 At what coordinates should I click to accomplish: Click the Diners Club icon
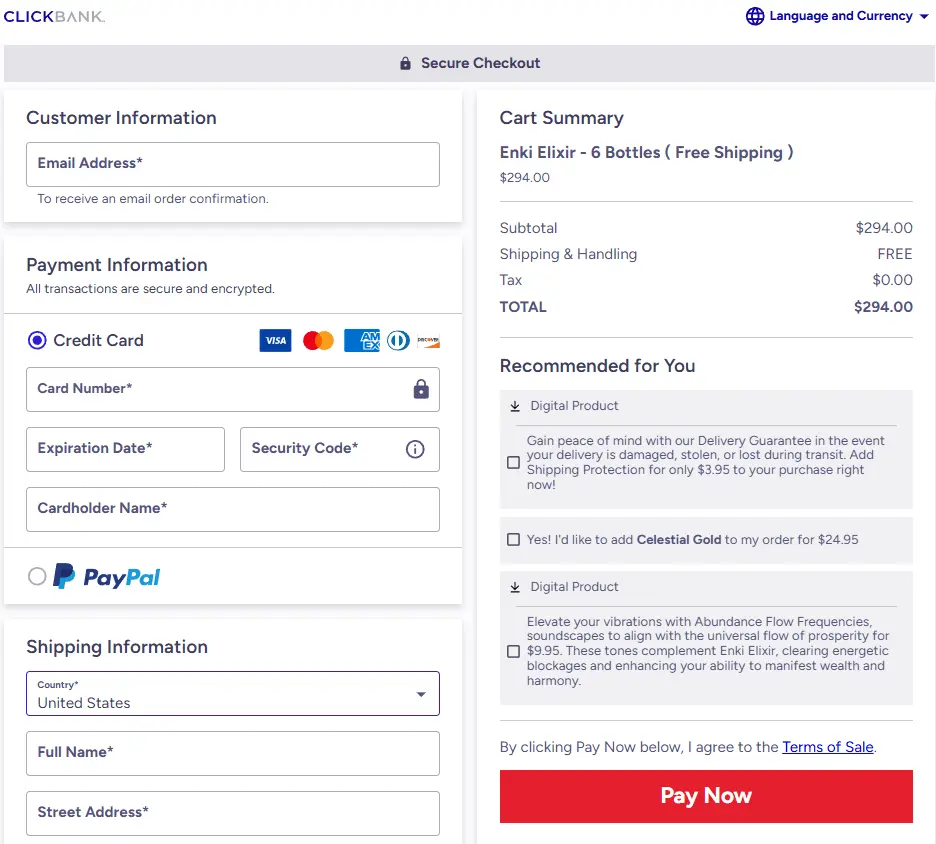(x=396, y=340)
